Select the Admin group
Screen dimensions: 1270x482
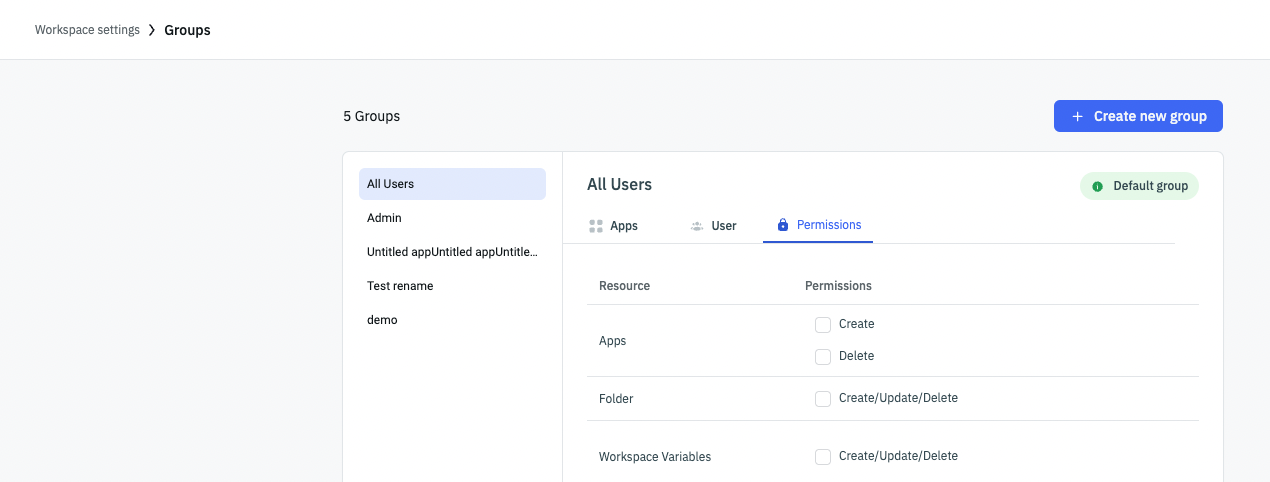coord(385,218)
